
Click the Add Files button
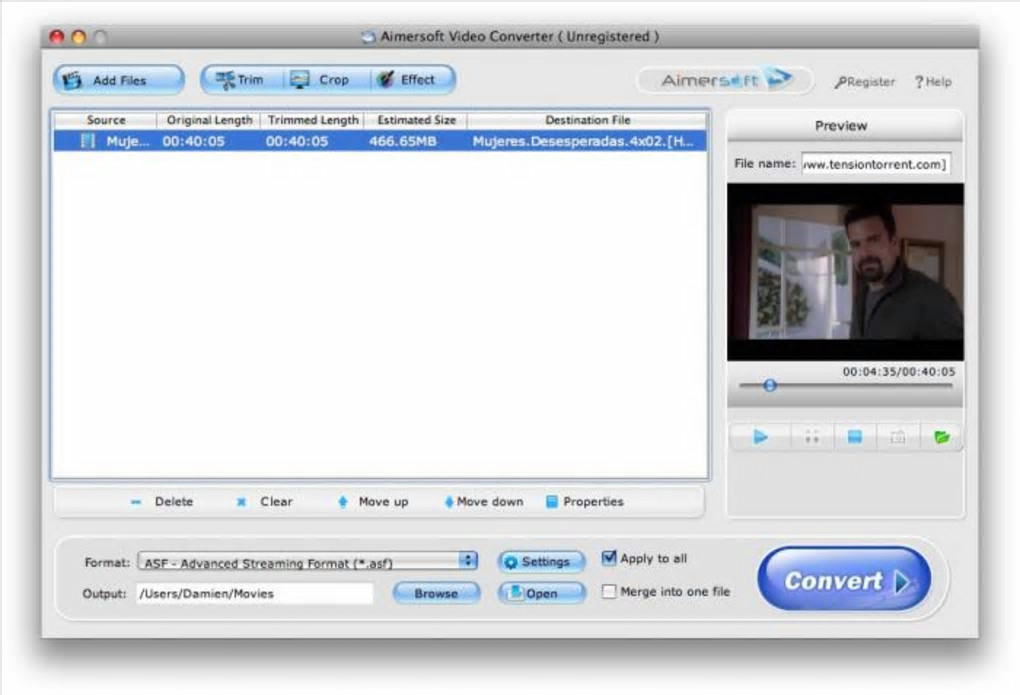click(118, 80)
